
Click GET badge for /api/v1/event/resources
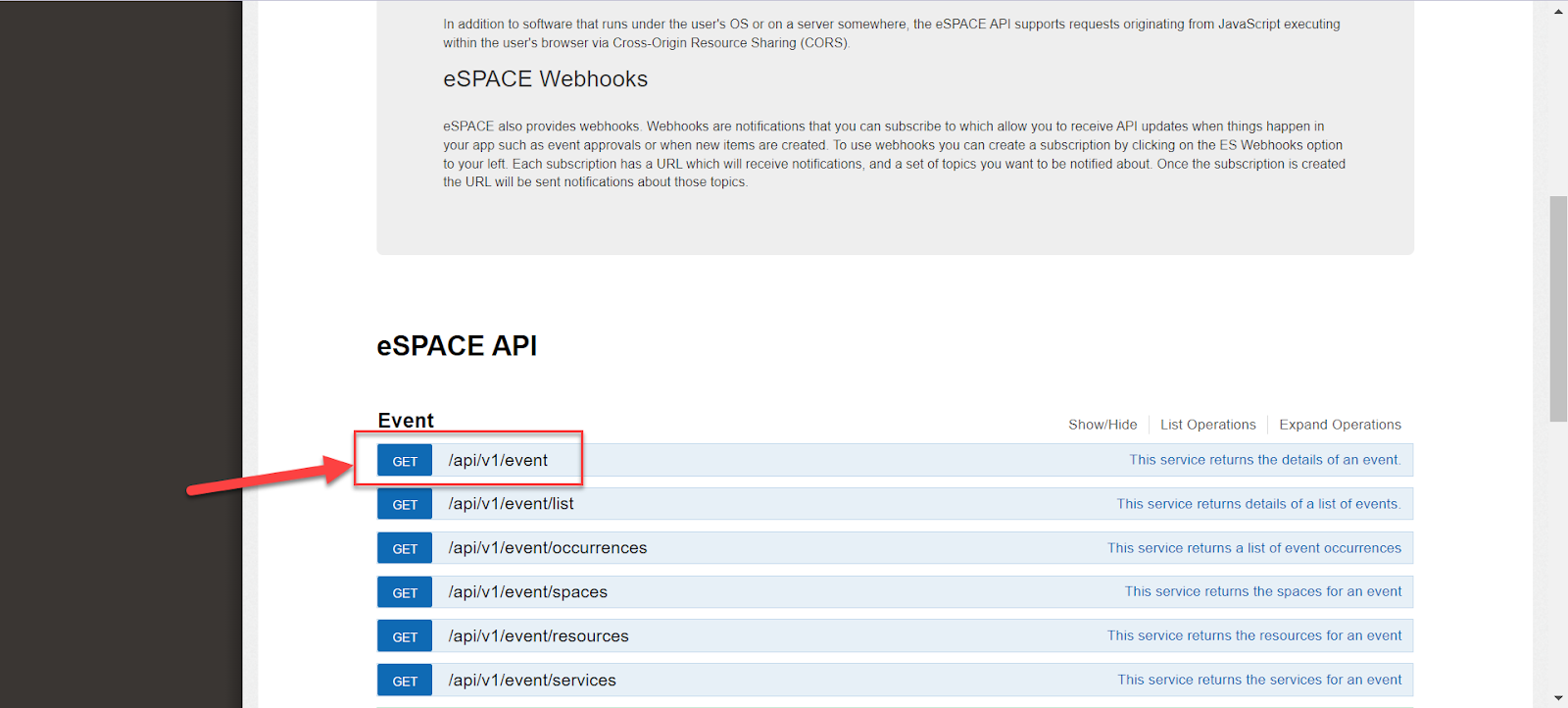point(405,637)
